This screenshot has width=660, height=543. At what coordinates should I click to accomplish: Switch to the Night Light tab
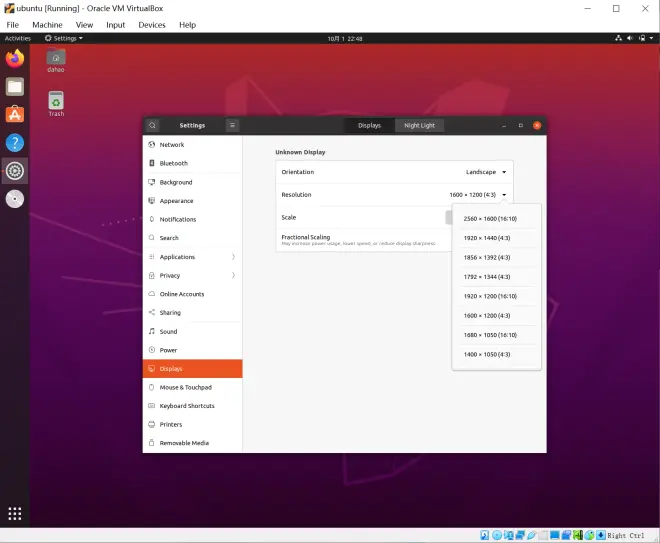pyautogui.click(x=419, y=125)
